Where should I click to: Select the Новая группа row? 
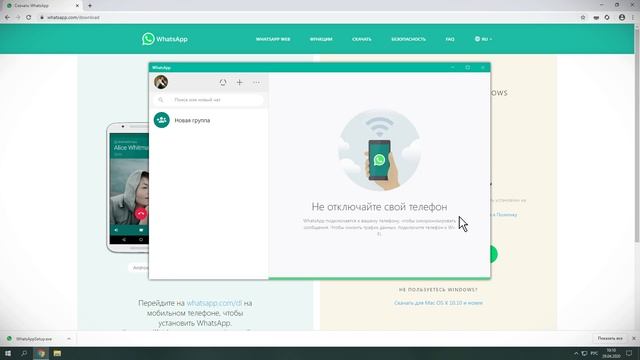point(209,120)
